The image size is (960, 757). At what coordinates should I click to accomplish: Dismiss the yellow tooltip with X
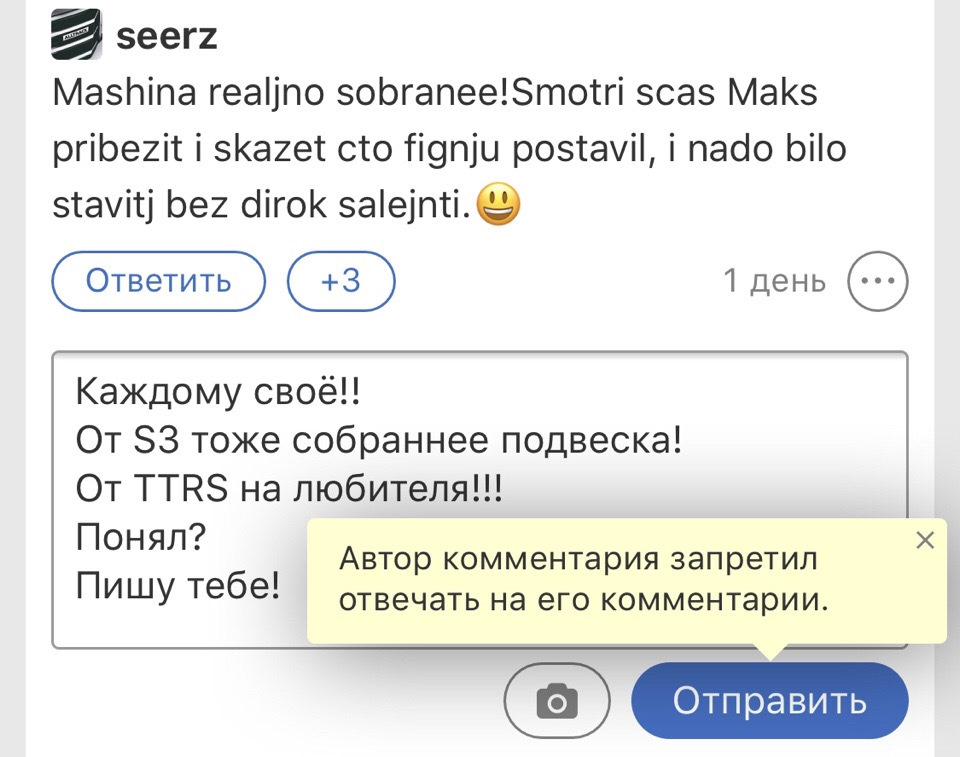pos(925,541)
